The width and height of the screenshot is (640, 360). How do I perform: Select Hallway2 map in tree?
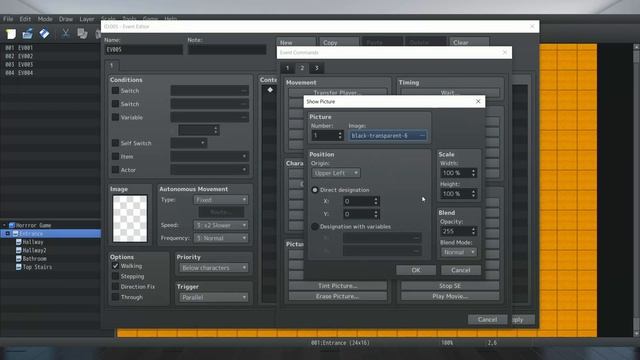pos(34,250)
